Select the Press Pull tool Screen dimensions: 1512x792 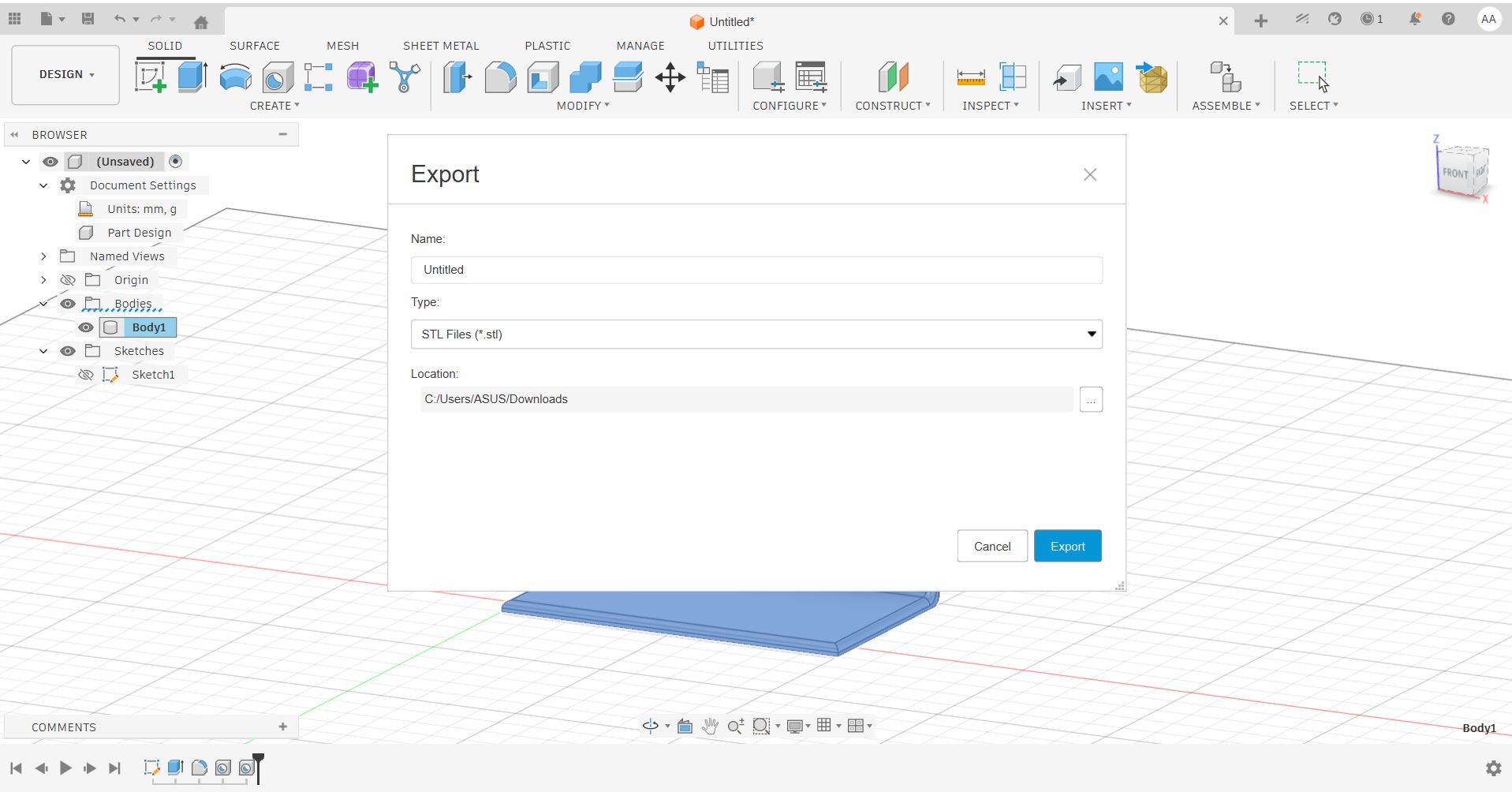pyautogui.click(x=457, y=77)
